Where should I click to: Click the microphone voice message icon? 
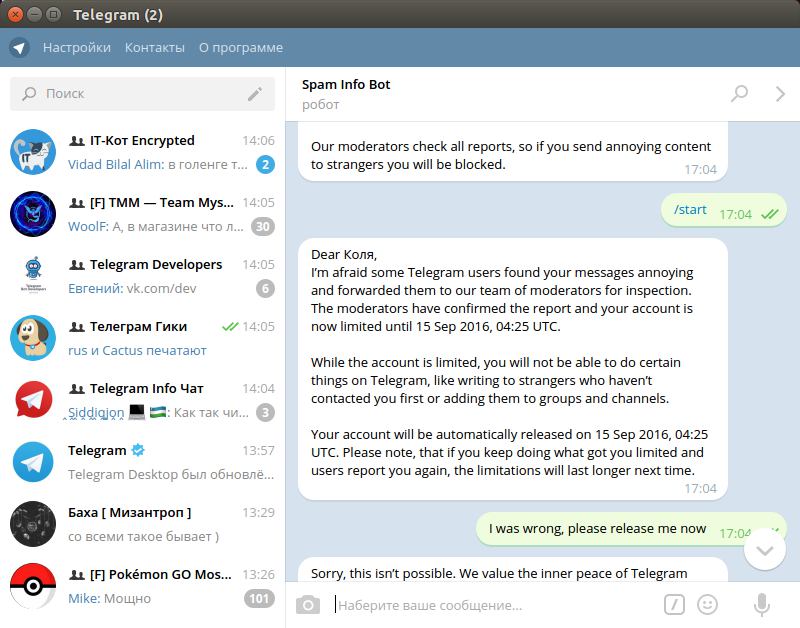(x=762, y=605)
